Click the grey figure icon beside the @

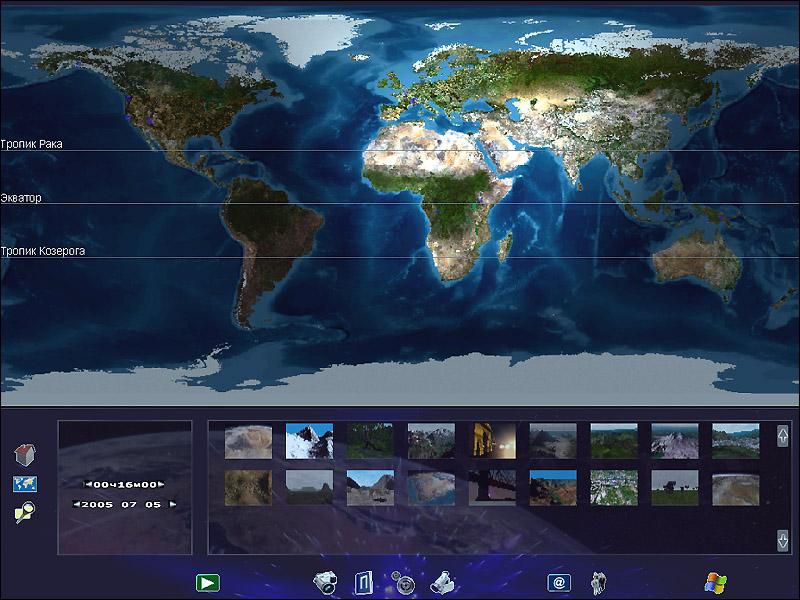pyautogui.click(x=599, y=581)
